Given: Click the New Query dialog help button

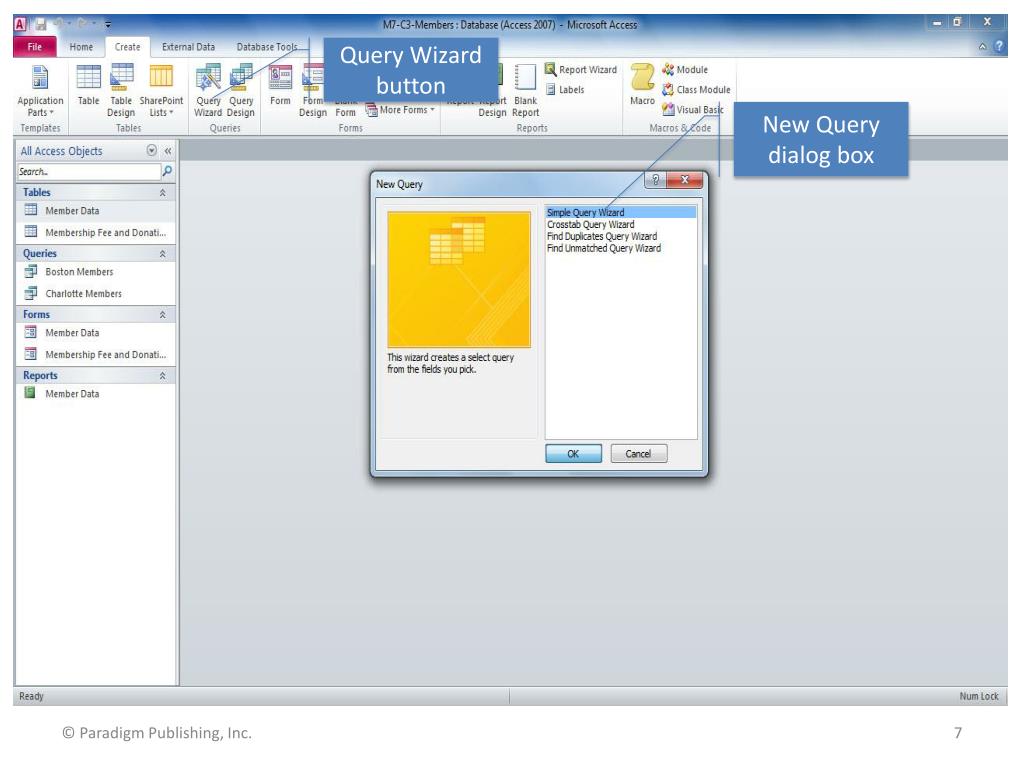Looking at the screenshot, I should tap(655, 180).
